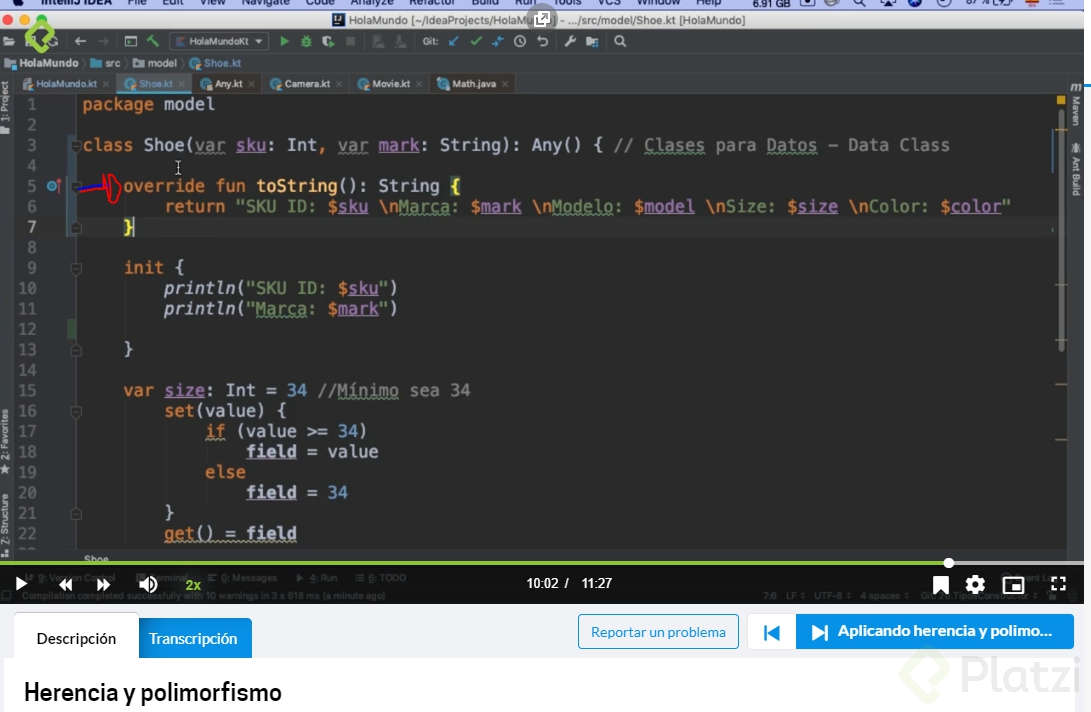
Task: Click Git Update Project blue arrow
Action: [454, 42]
